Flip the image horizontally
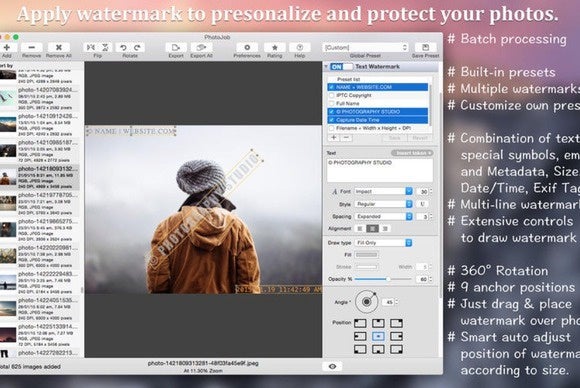Screen dimensions: 580x388 [x=91, y=47]
